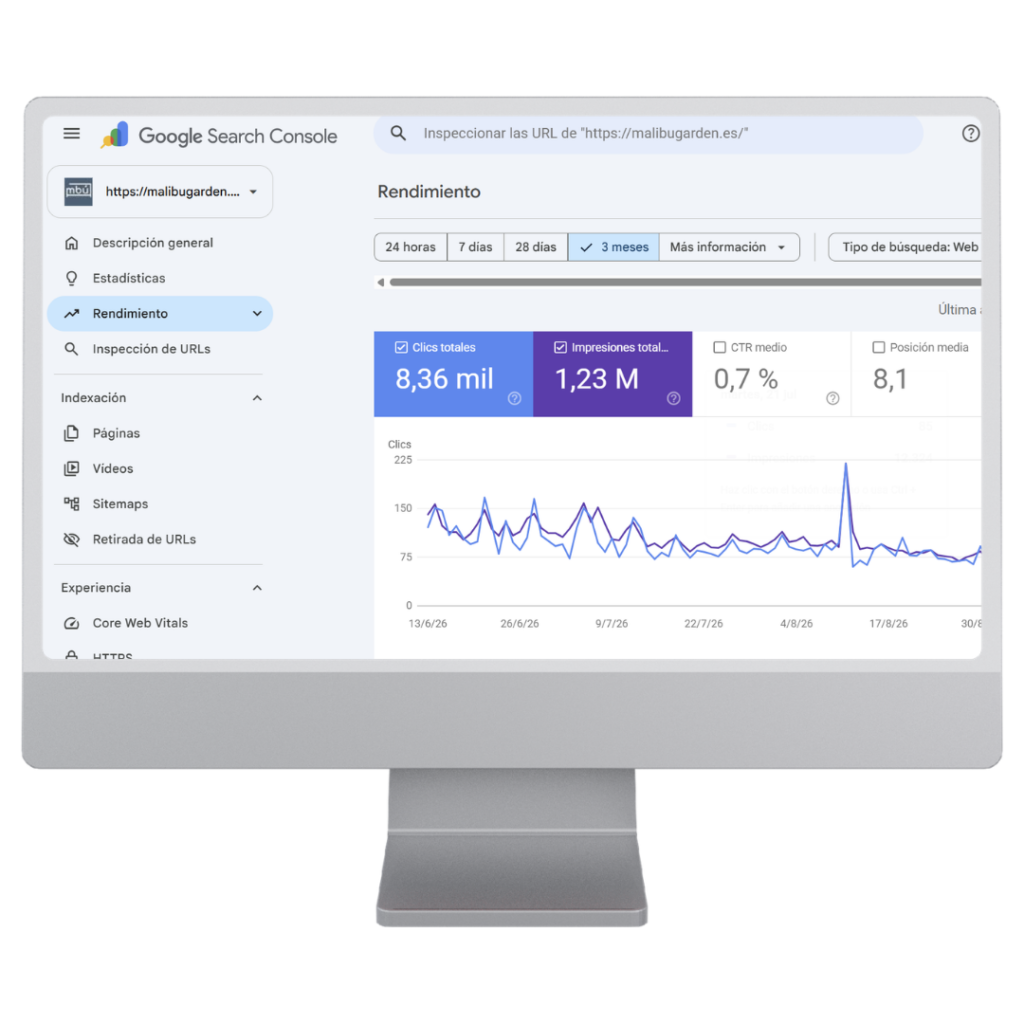This screenshot has height=1024, width=1024.
Task: Click the speedometer icon for Core Web Vitals
Action: [71, 623]
